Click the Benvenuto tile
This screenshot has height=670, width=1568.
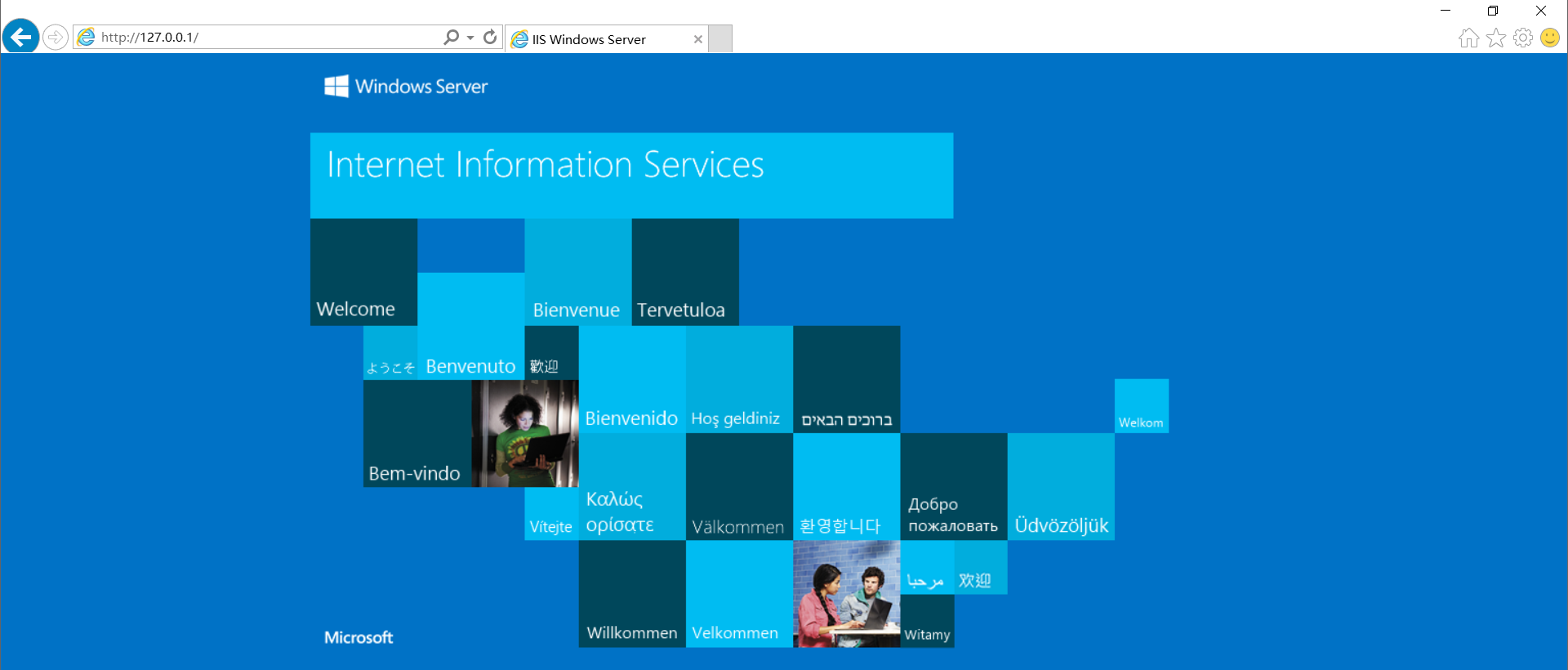tap(470, 326)
